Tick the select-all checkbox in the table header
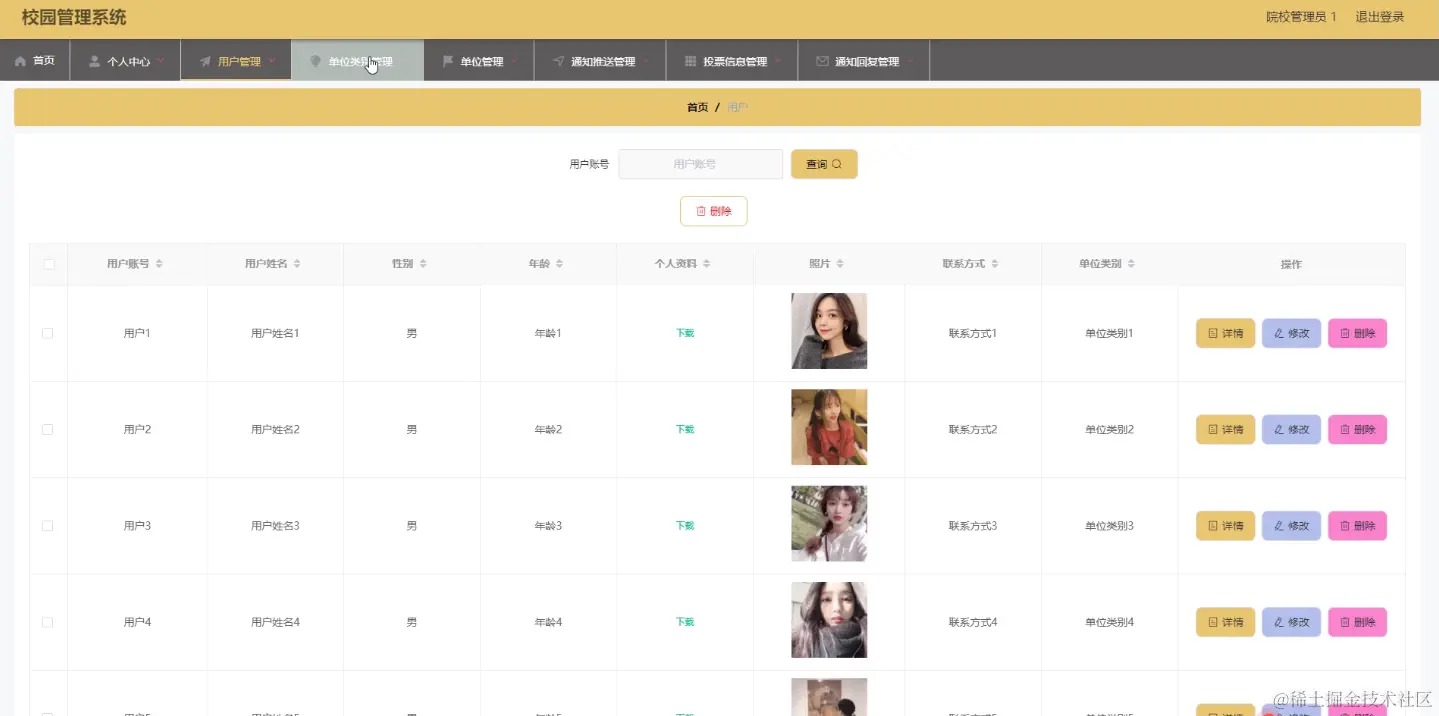 [x=48, y=264]
